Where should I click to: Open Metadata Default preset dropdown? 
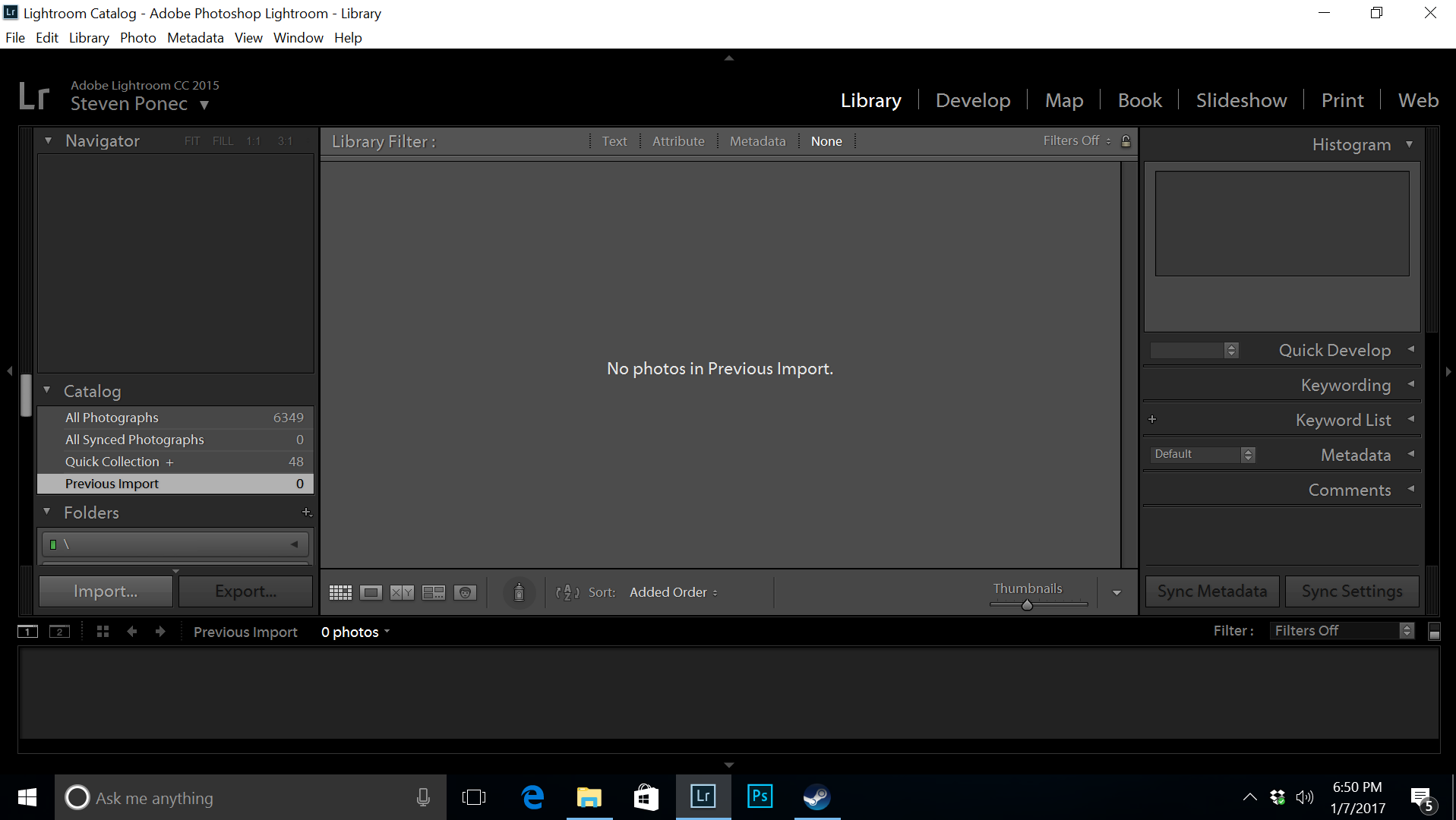pos(1202,454)
